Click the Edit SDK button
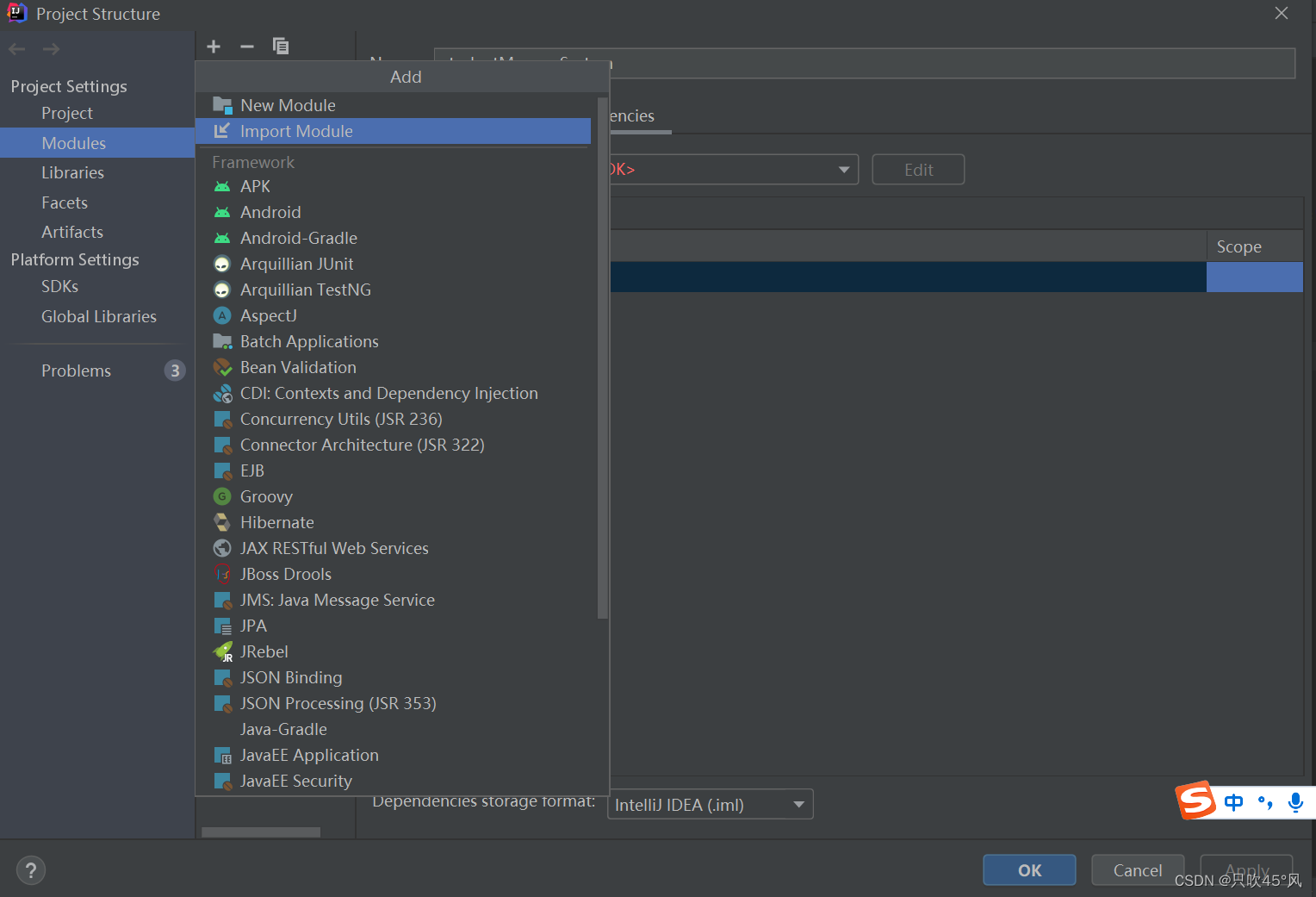Screen dimensions: 1316x897 click(918, 170)
